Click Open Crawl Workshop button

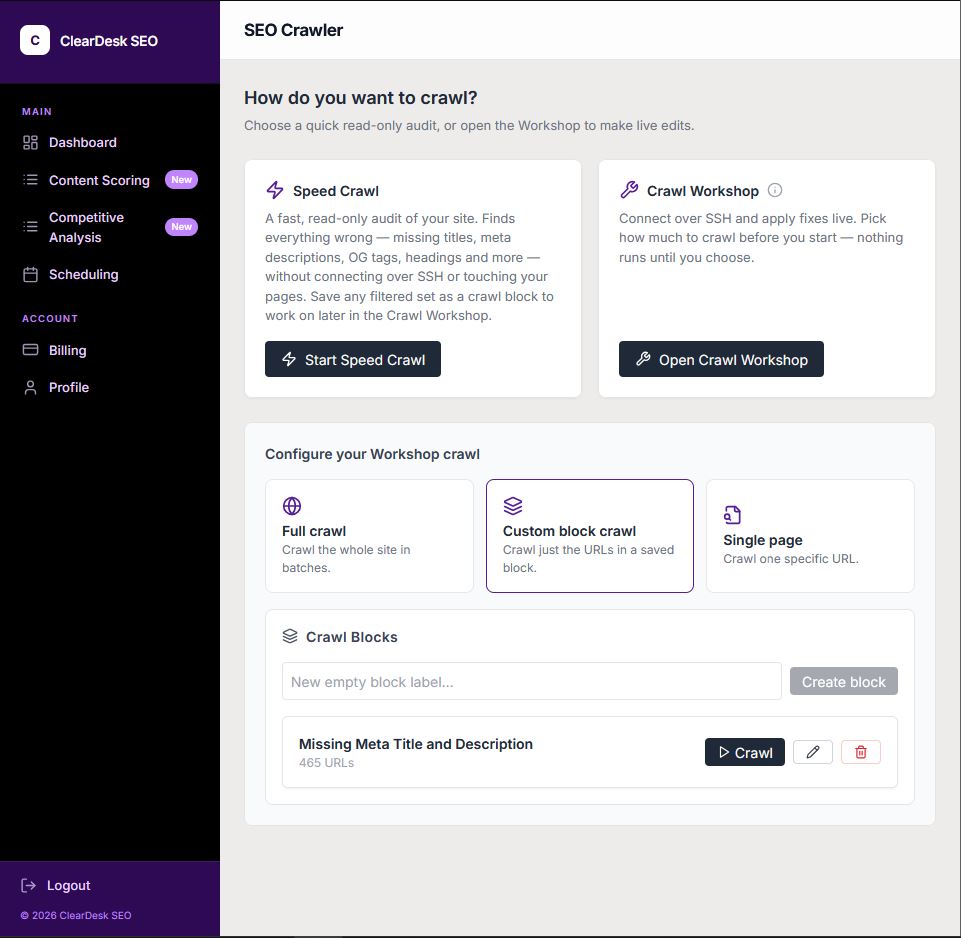tap(721, 359)
